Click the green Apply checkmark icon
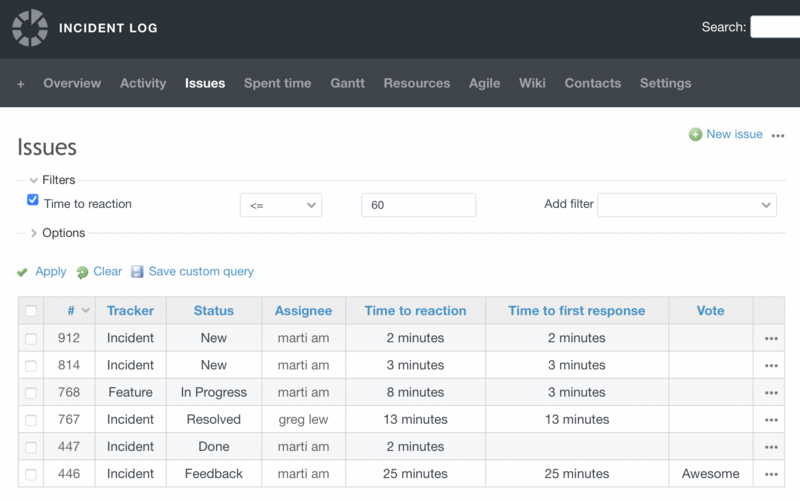 coord(23,272)
